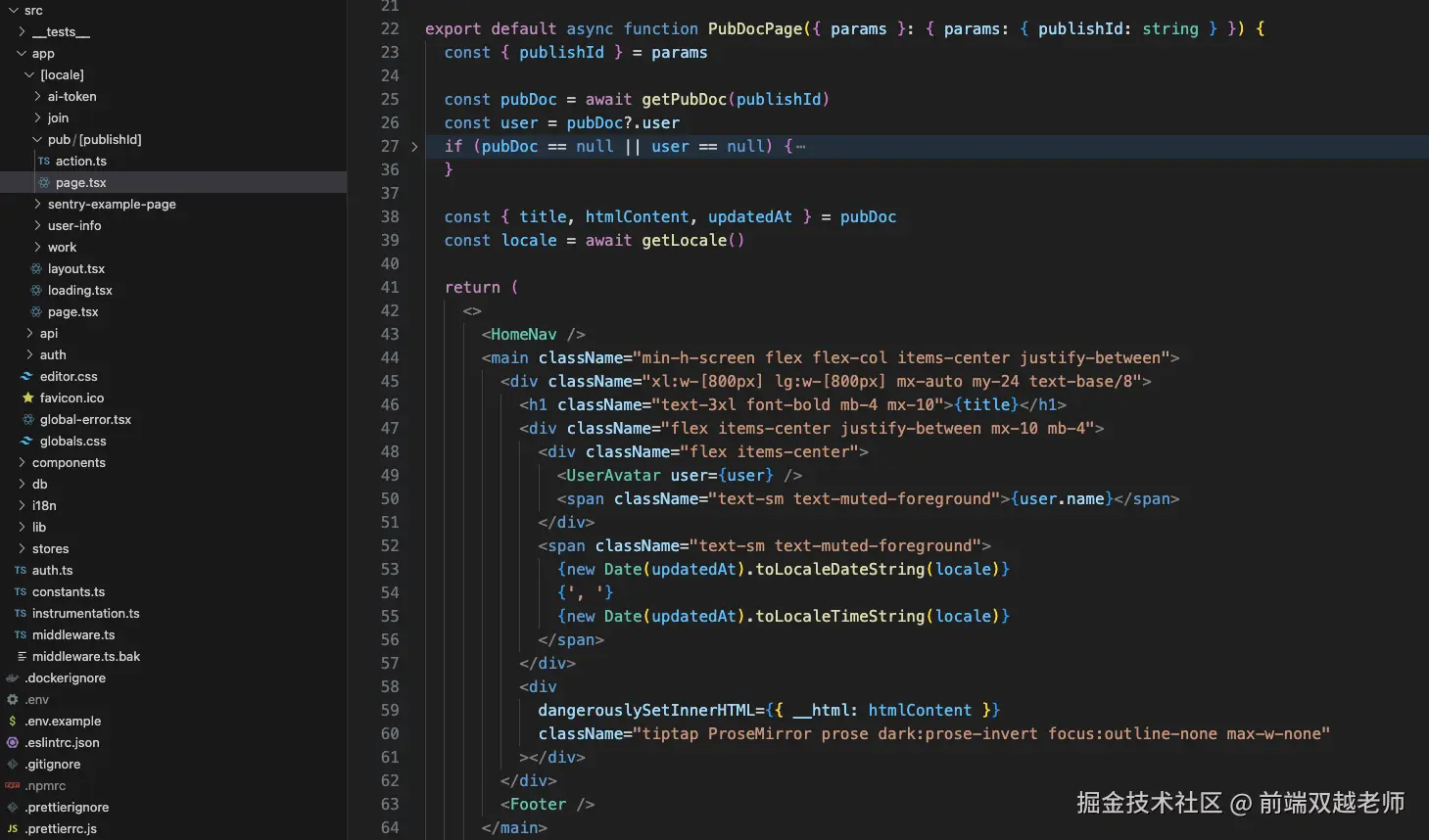Unfold the collapsed code on line 27

point(415,145)
